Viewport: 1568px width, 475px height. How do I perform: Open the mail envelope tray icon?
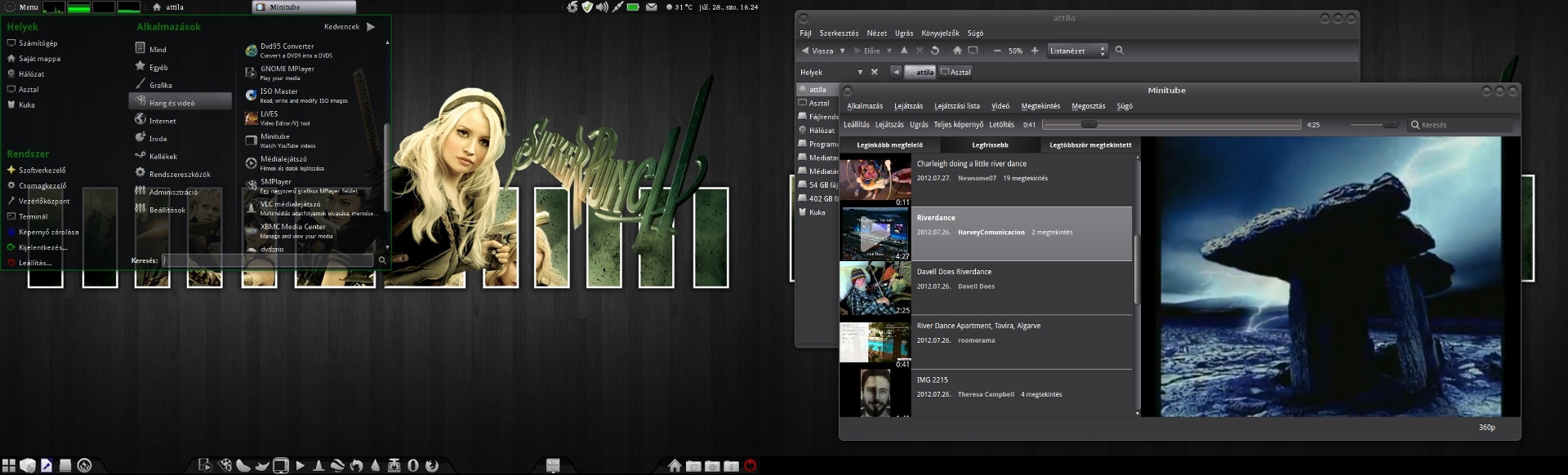[651, 7]
